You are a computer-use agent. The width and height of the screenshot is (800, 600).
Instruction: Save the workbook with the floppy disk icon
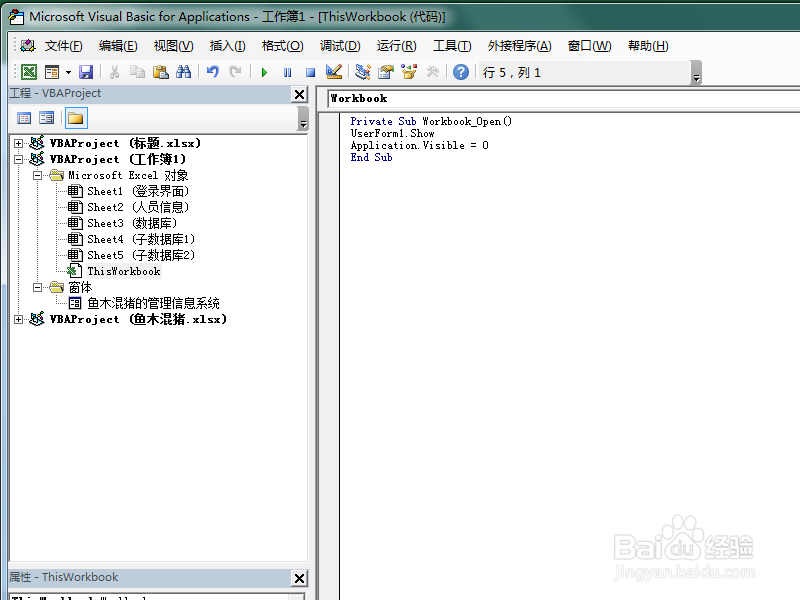coord(86,72)
